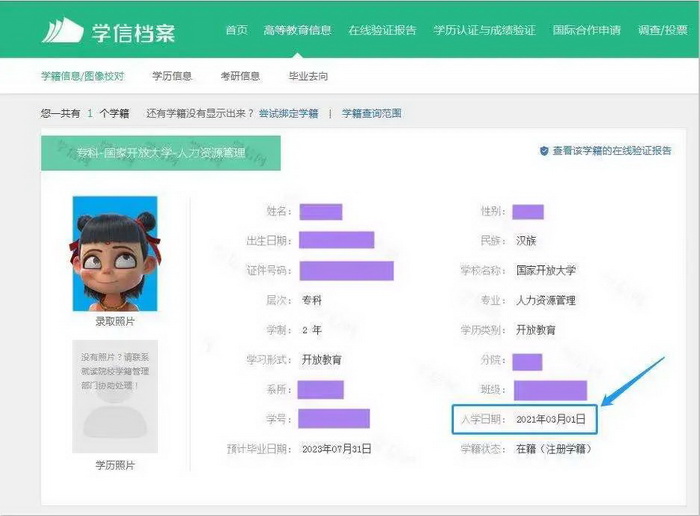This screenshot has height=516, width=700.
Task: Open 调查/投票 menu item
Action: tap(662, 30)
